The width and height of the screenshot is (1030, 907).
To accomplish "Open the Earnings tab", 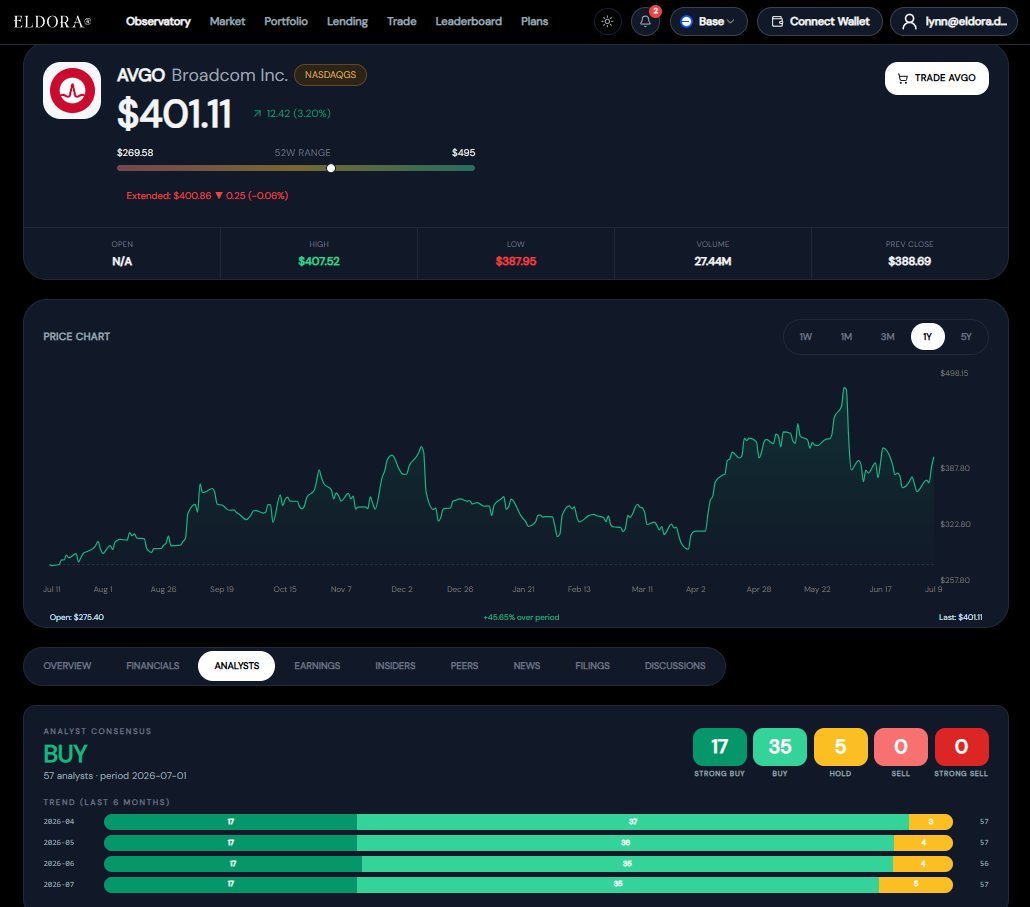I will pyautogui.click(x=317, y=666).
